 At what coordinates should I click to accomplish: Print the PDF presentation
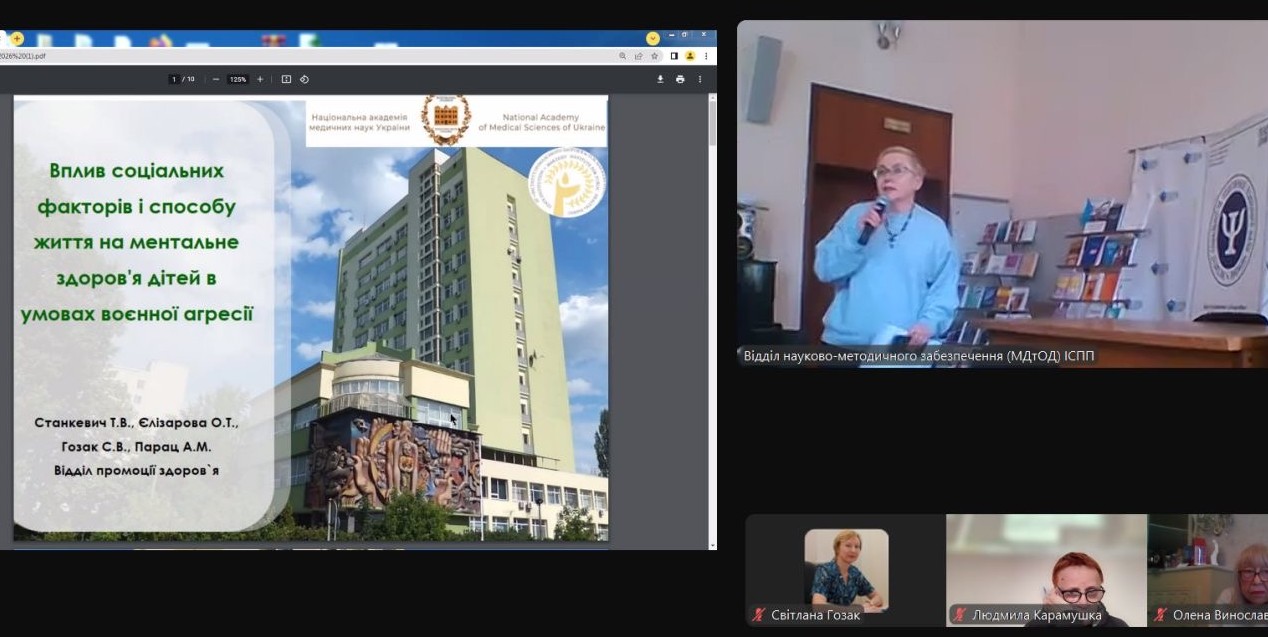point(680,79)
